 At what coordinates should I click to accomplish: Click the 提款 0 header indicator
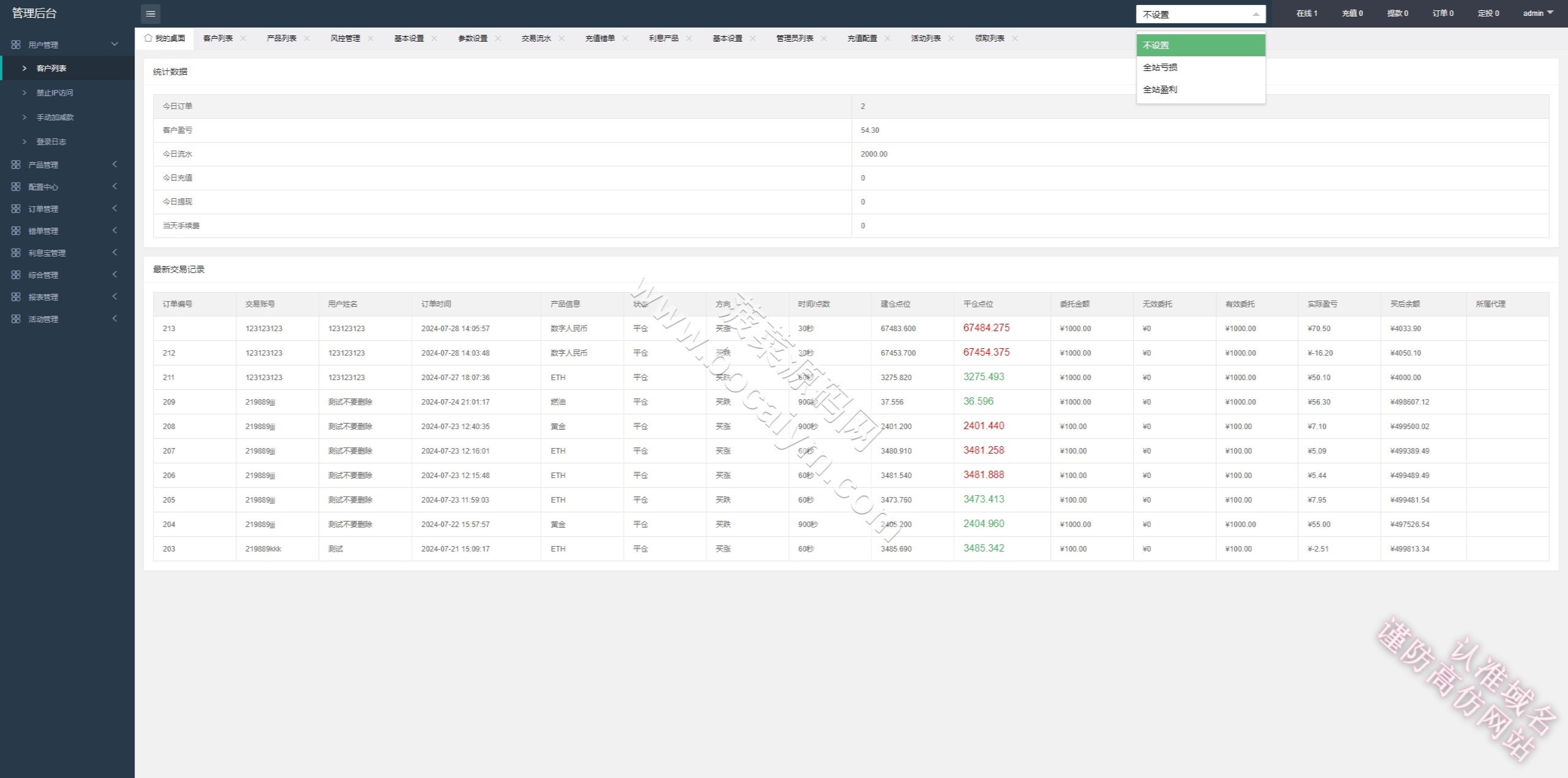coord(1398,13)
